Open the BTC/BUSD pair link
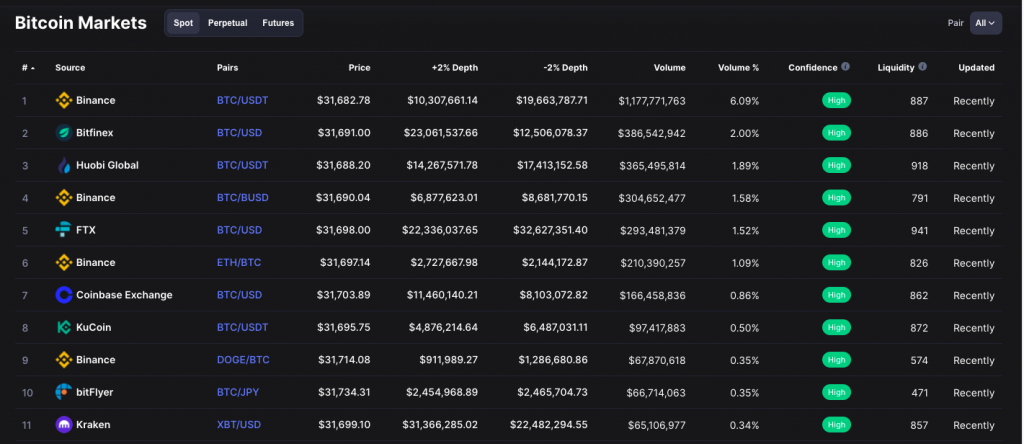 tap(243, 198)
